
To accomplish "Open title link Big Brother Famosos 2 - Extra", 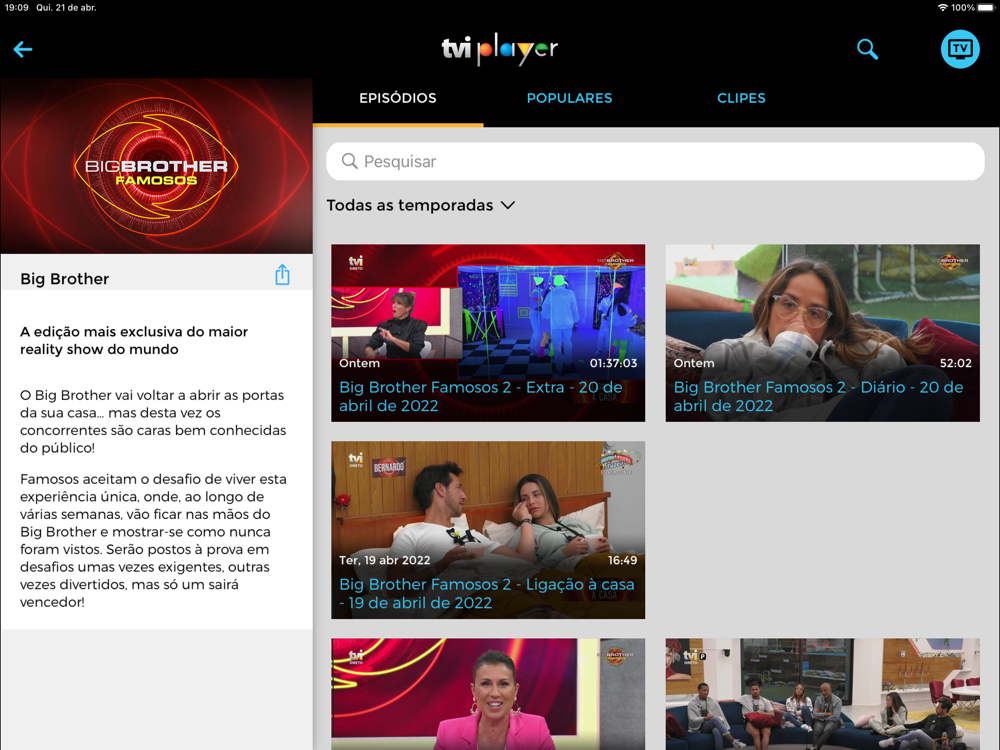I will (x=481, y=396).
